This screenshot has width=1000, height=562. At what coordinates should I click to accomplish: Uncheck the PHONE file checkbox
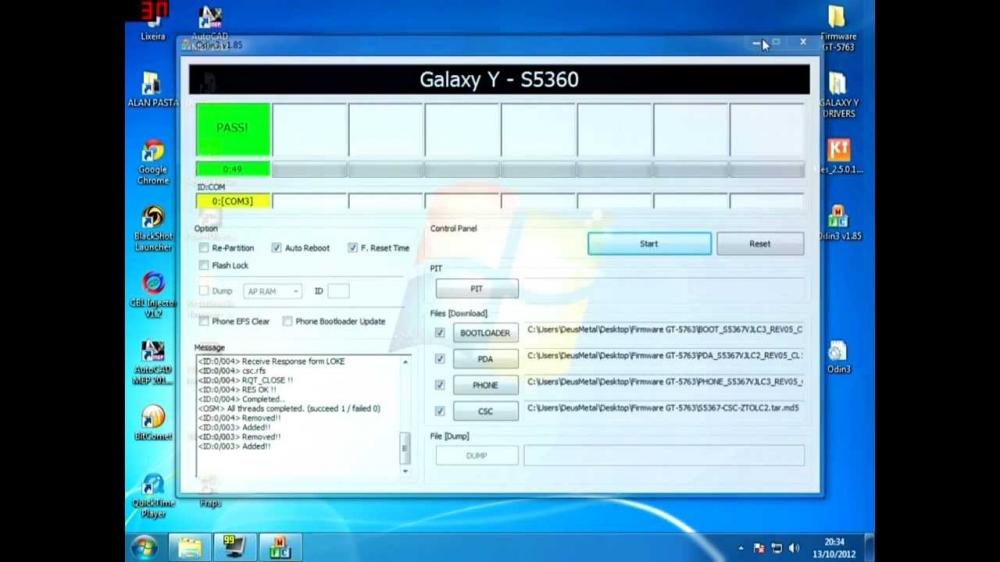[439, 385]
